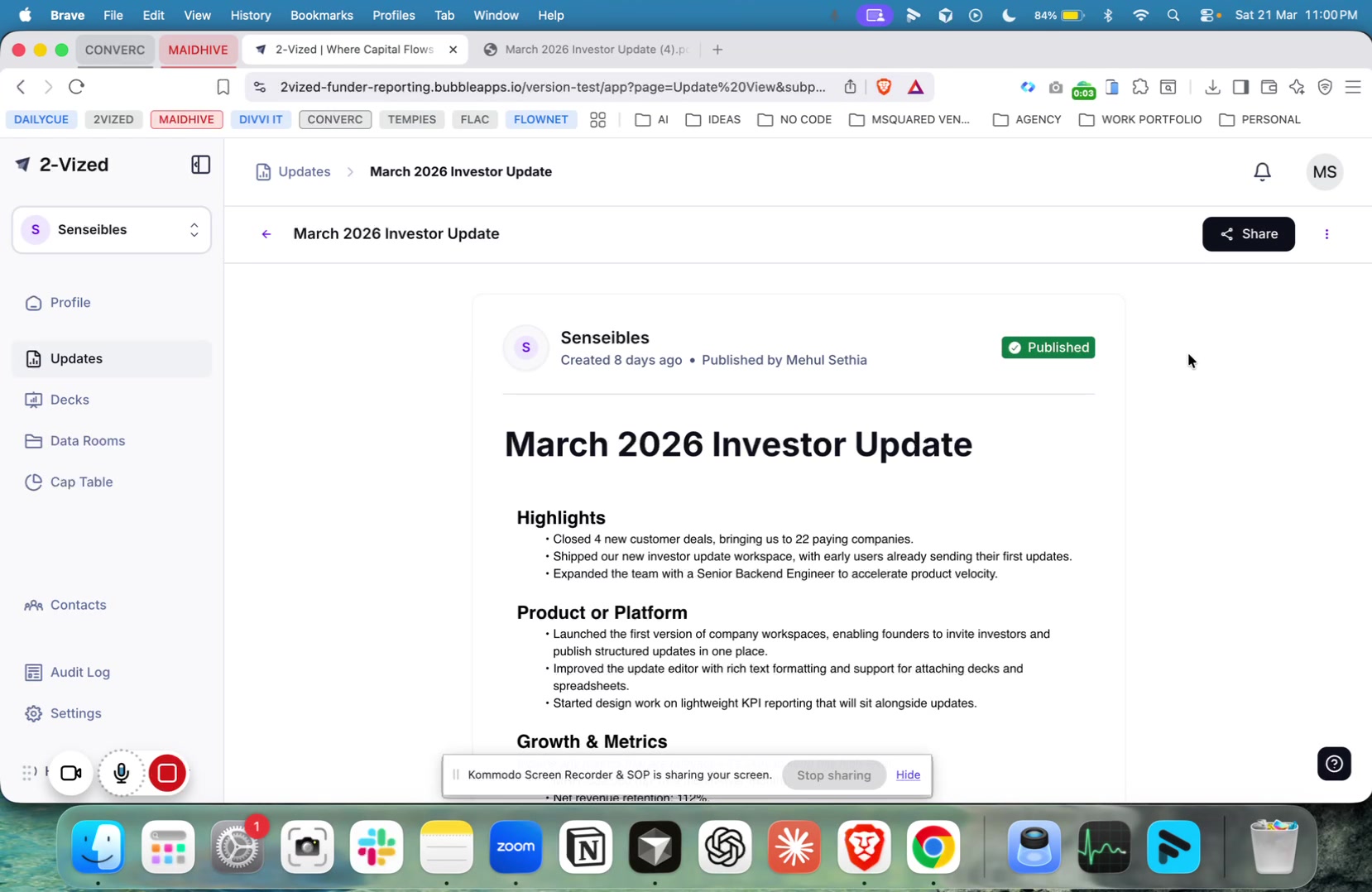
Task: Collapse the sidebar panel icon
Action: coord(200,165)
